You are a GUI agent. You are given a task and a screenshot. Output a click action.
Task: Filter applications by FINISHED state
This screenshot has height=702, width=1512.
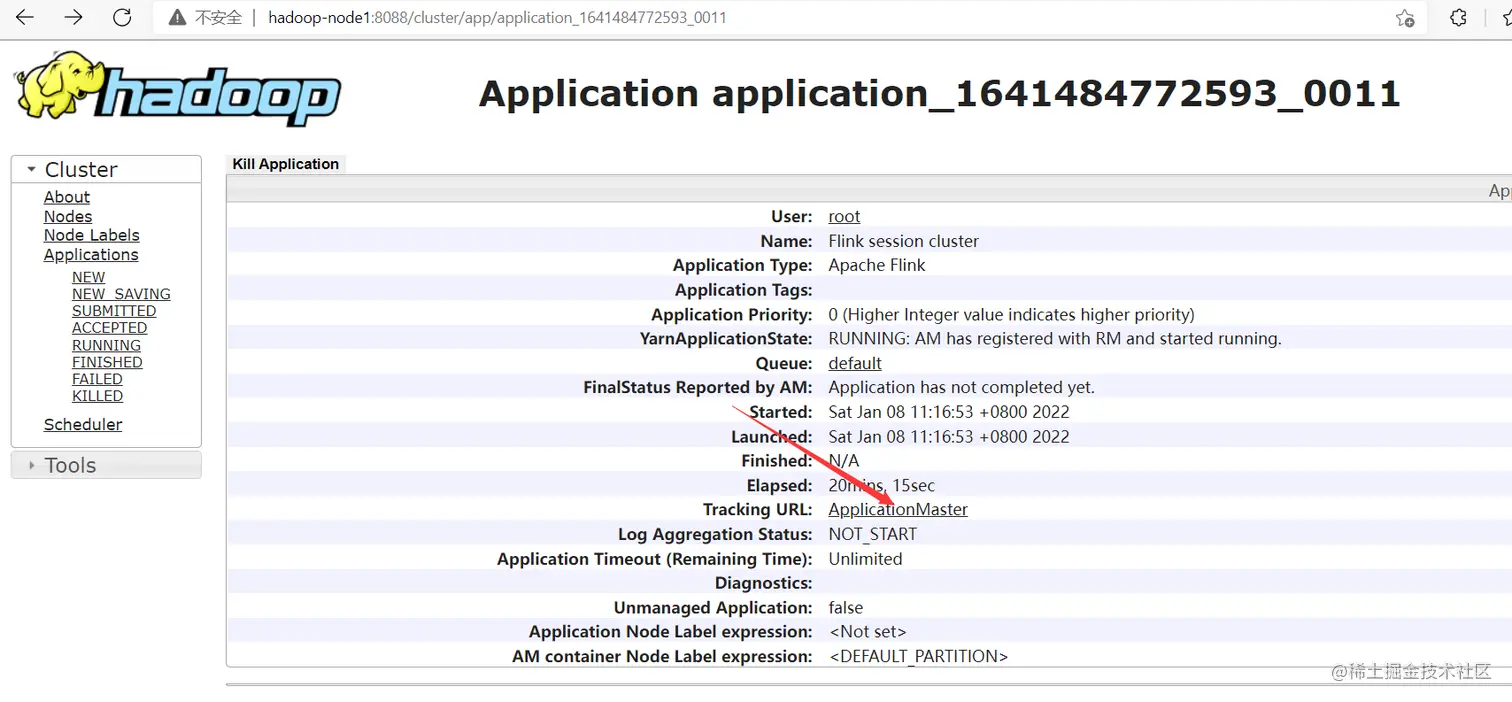pos(107,362)
